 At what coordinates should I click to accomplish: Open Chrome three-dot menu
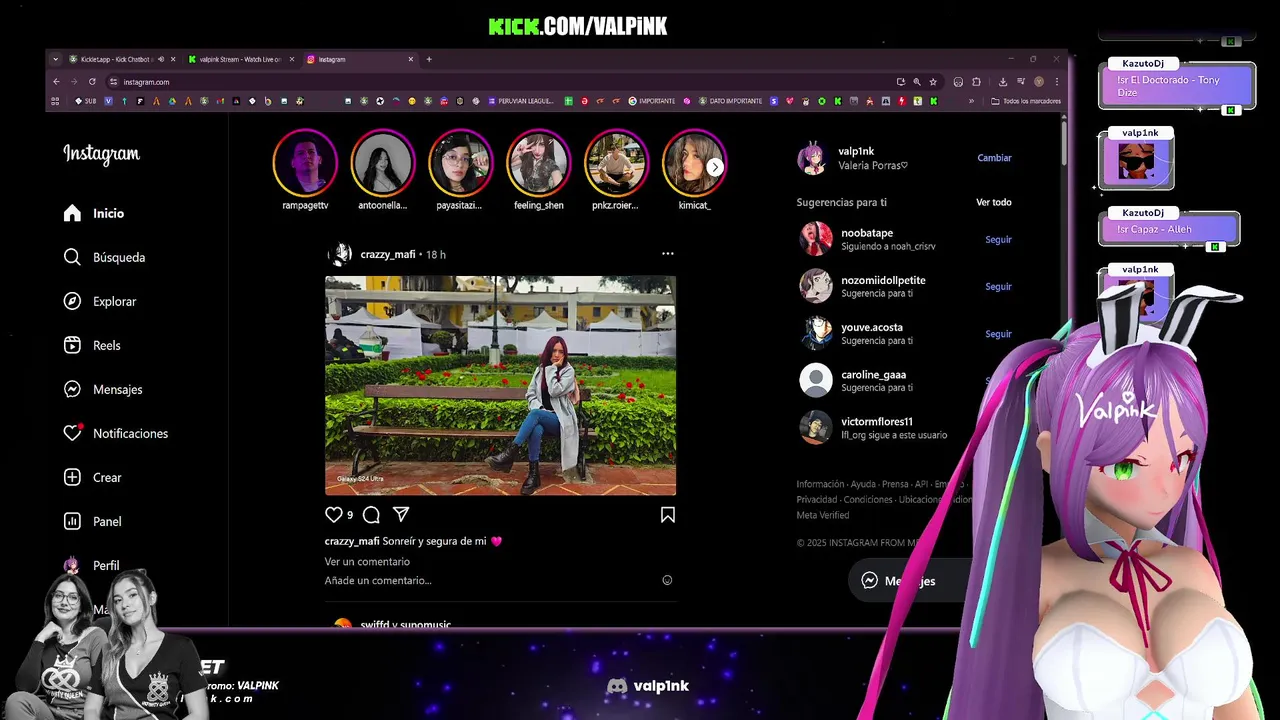[1056, 82]
